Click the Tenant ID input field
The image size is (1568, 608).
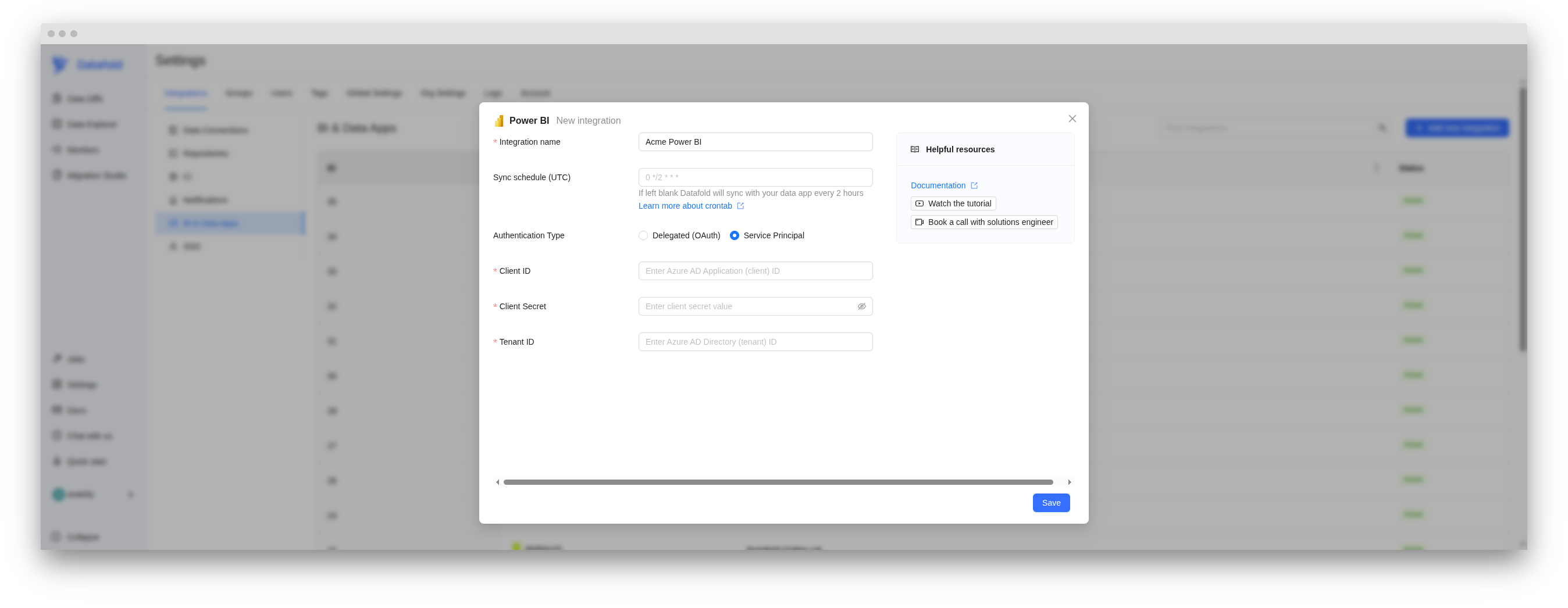[755, 341]
